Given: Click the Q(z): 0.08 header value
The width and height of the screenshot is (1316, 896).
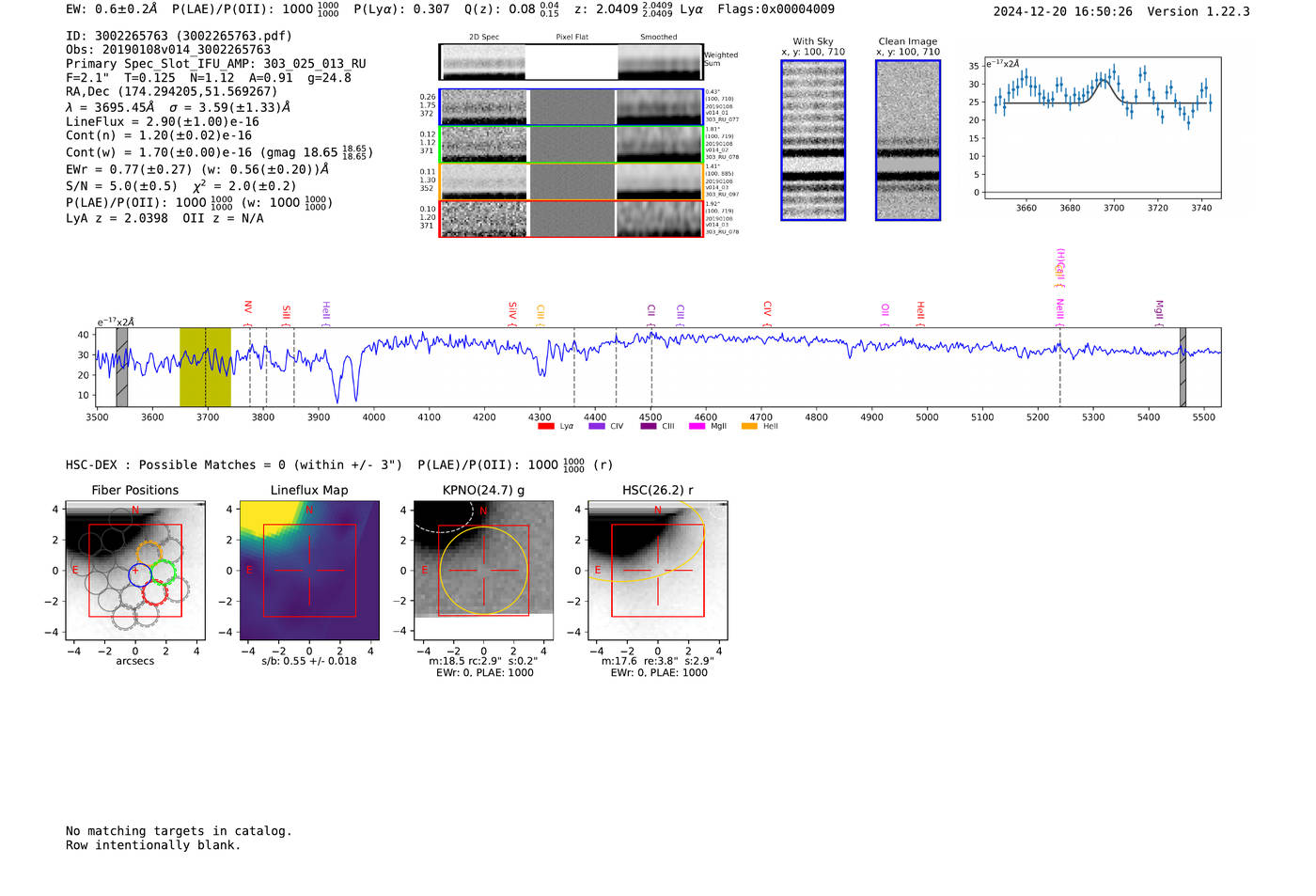Looking at the screenshot, I should click(511, 8).
